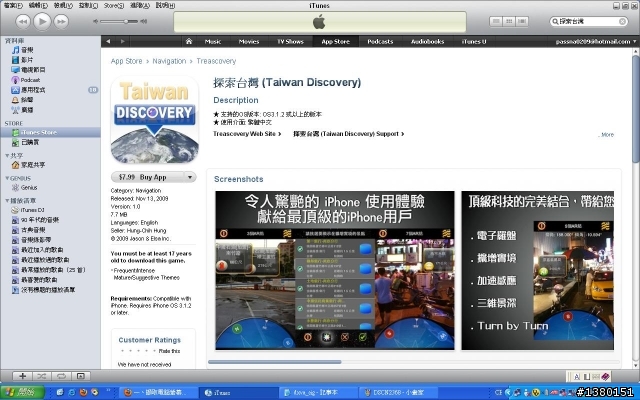
Task: Switch to iTunes taskbar button
Action: tap(240, 393)
